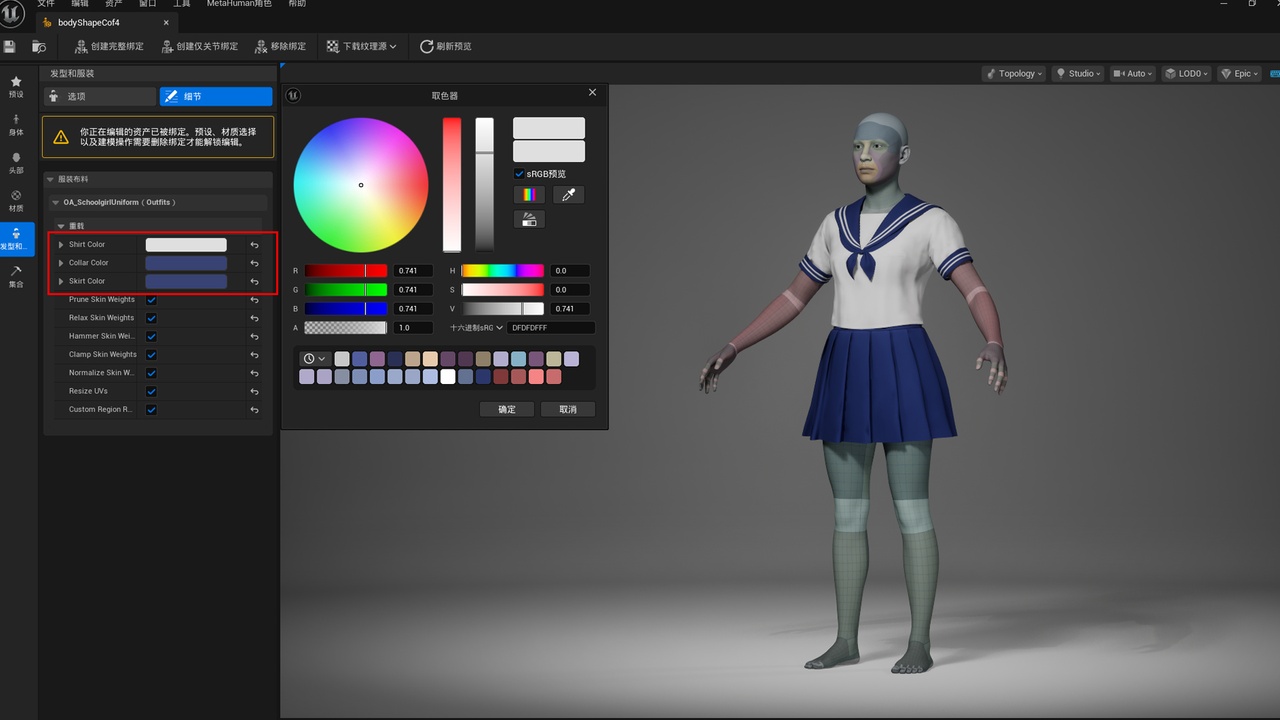Open the 发型和服装 sidebar panel
Viewport: 1280px width, 720px height.
[x=16, y=238]
